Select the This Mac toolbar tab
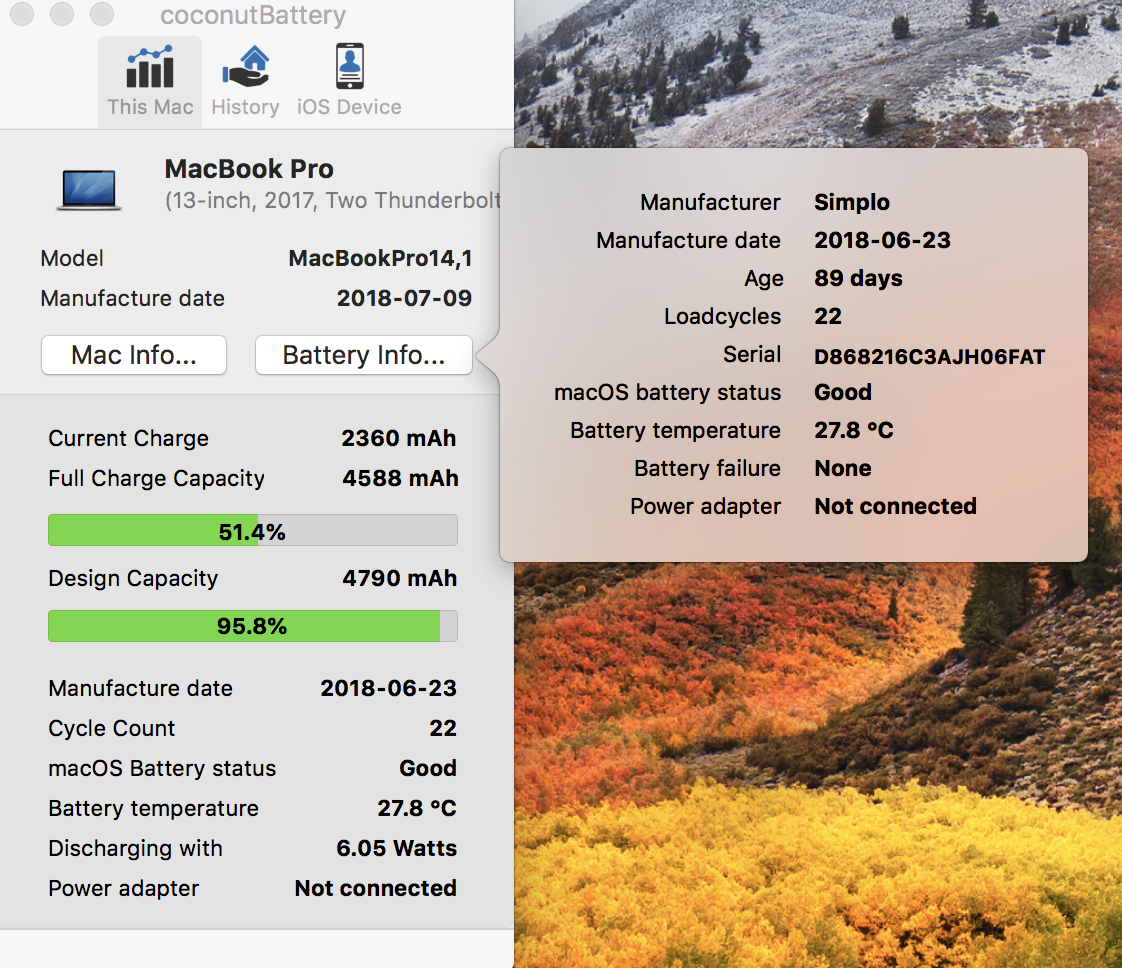 (150, 81)
